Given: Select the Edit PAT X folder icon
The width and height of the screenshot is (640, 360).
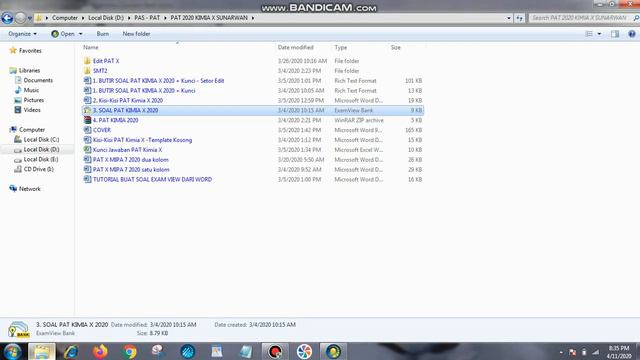Looking at the screenshot, I should (87, 61).
